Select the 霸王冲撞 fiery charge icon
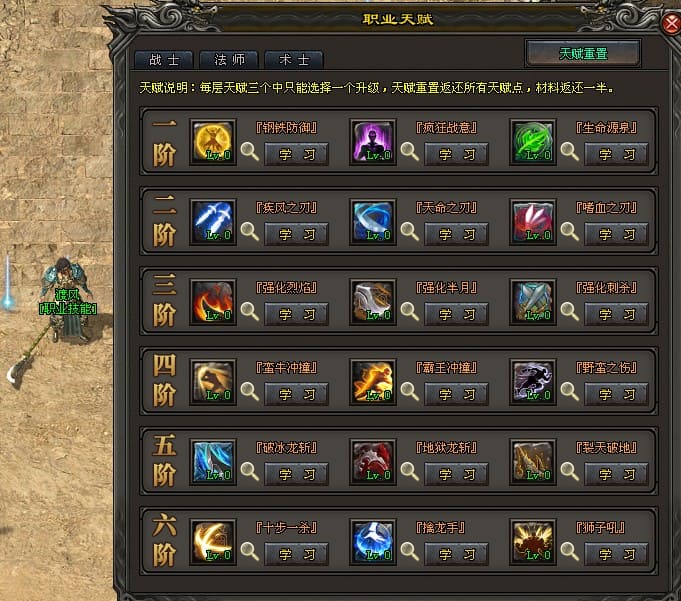 373,382
